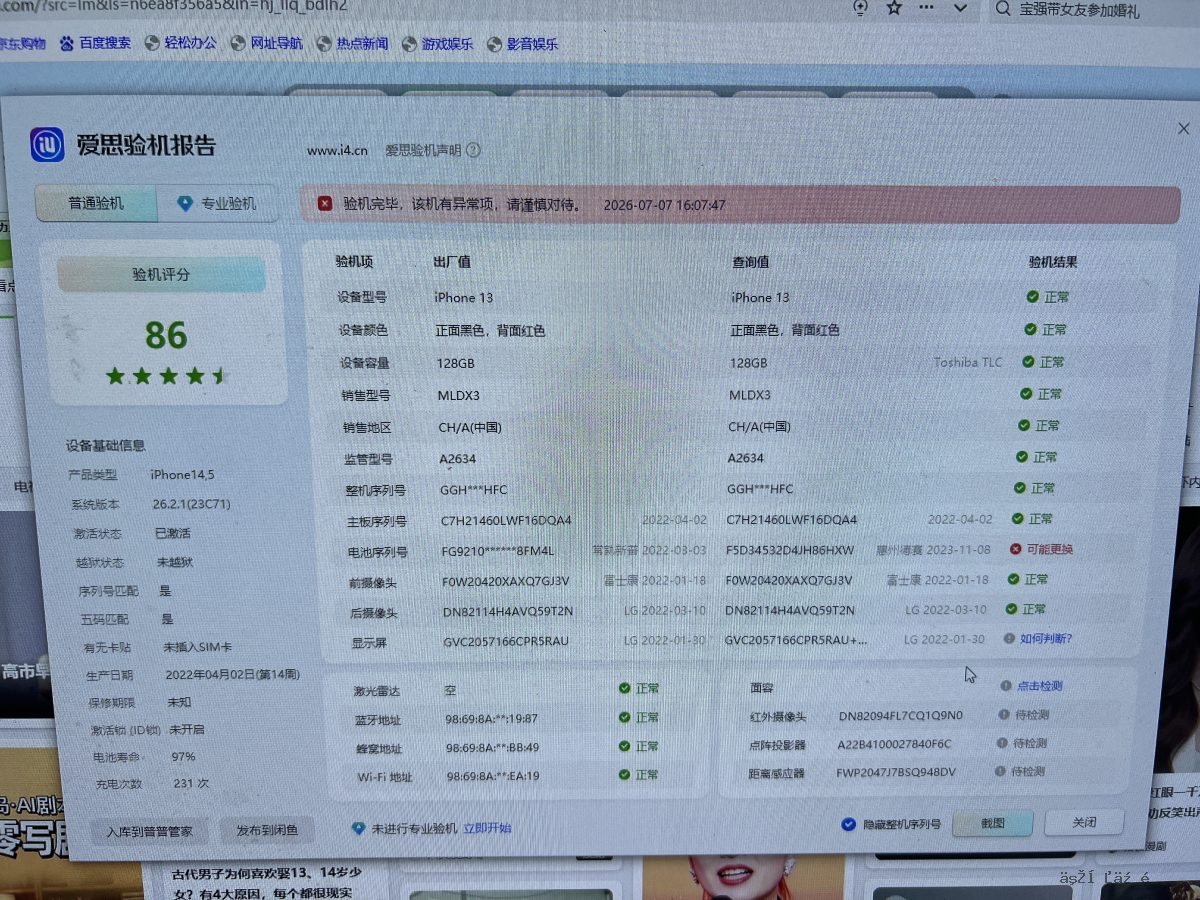
Task: Click the green check icon for 设备容量
Action: (1027, 361)
